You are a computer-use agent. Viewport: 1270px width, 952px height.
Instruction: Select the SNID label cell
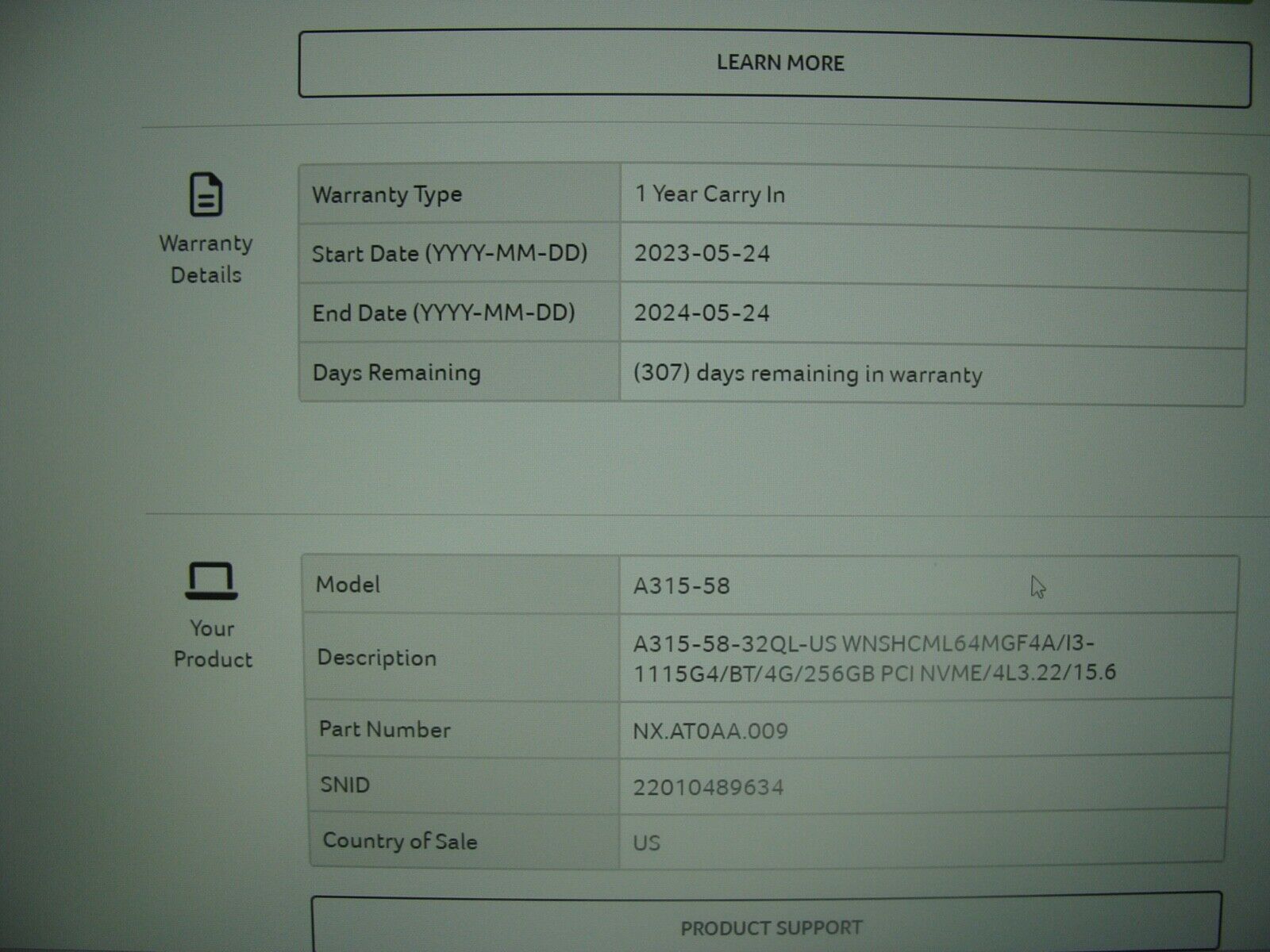tap(464, 785)
